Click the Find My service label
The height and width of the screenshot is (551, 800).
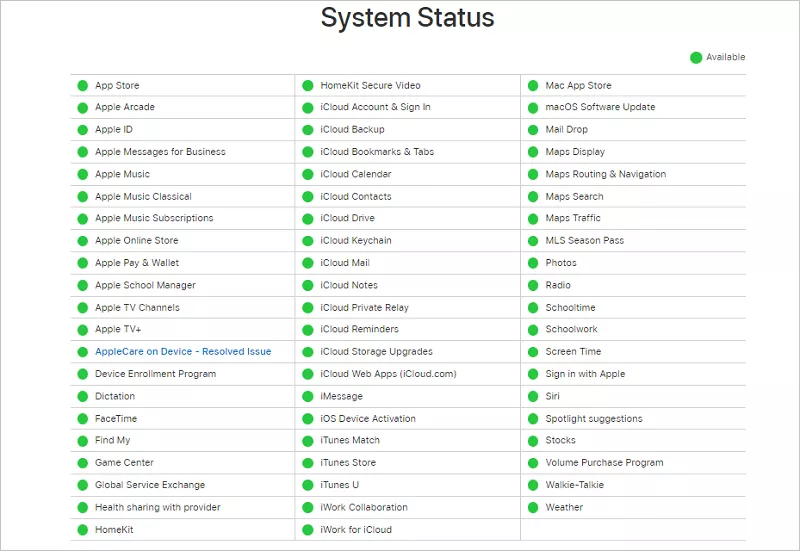point(112,440)
